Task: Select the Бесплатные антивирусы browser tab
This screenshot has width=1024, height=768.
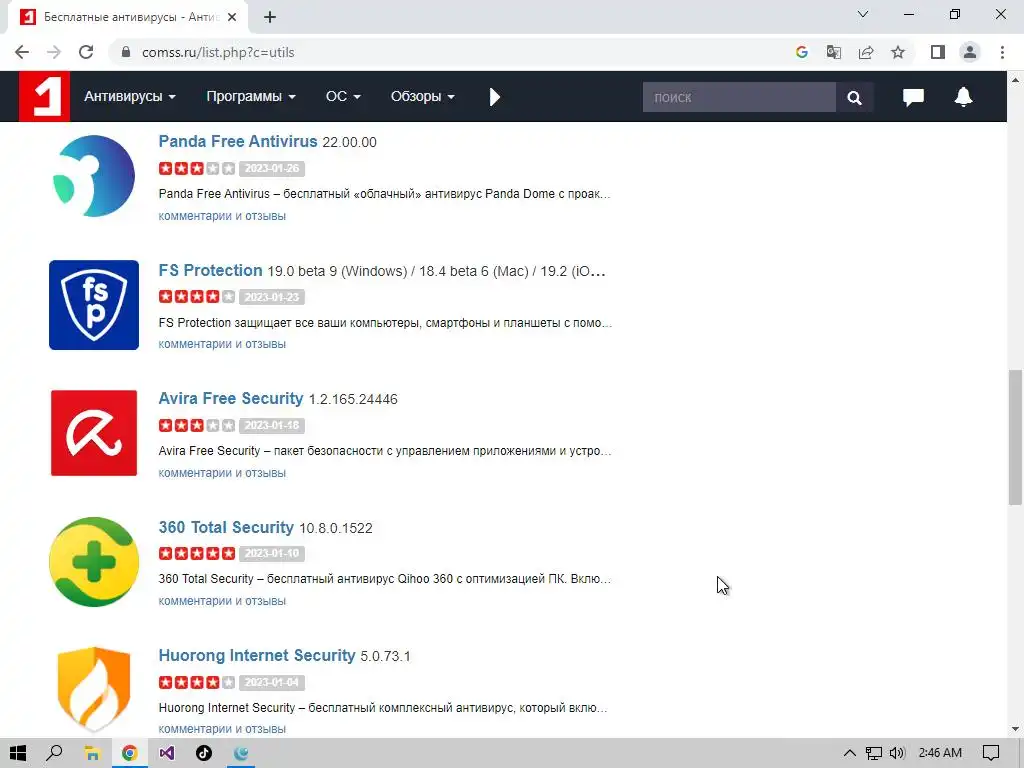Action: (127, 18)
